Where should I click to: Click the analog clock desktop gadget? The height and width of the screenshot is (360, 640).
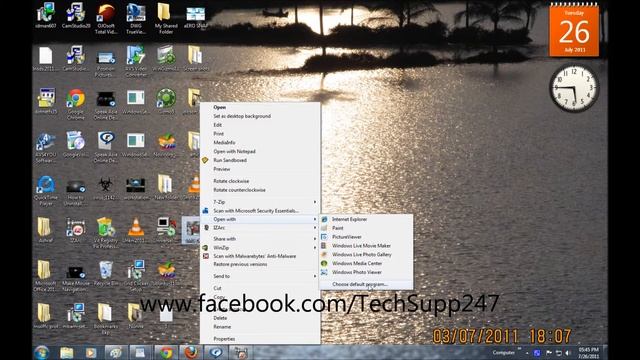pyautogui.click(x=574, y=88)
